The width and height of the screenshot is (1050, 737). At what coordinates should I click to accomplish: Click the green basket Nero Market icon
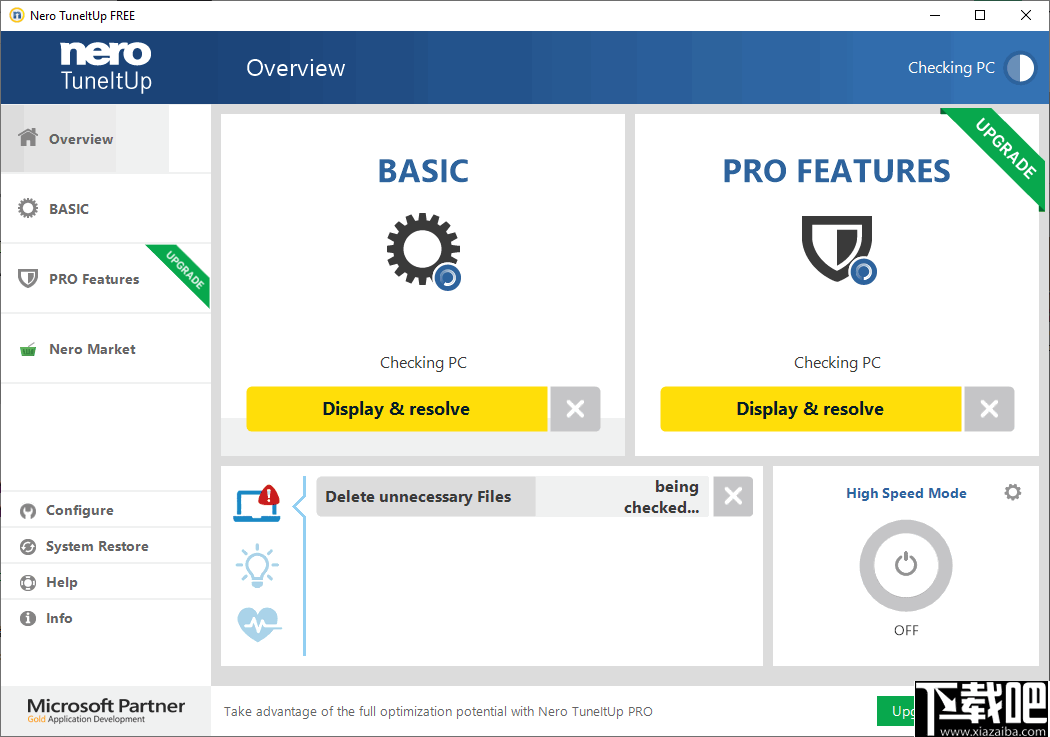(x=28, y=349)
